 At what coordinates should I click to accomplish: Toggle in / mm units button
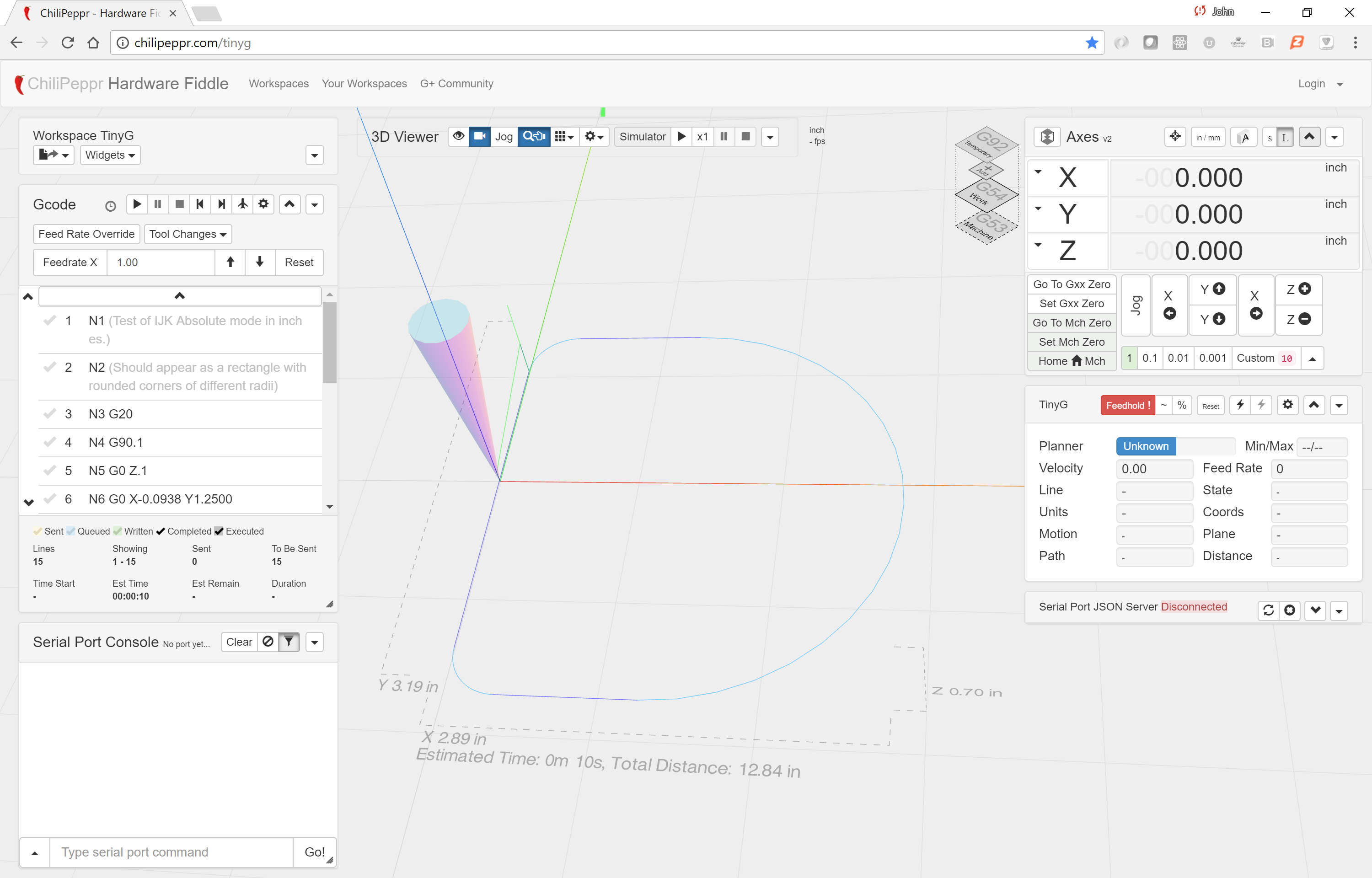tap(1208, 137)
